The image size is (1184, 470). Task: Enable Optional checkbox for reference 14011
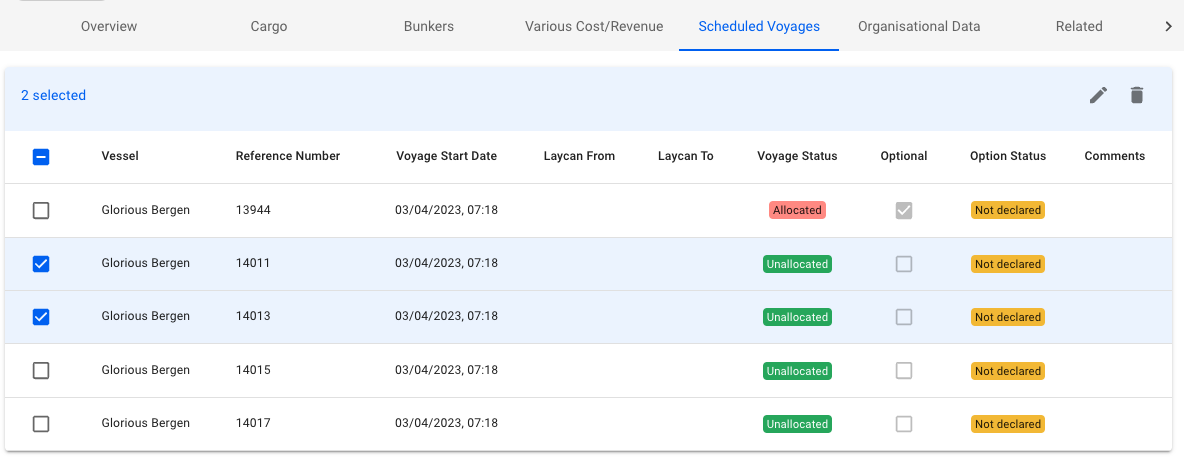[904, 264]
